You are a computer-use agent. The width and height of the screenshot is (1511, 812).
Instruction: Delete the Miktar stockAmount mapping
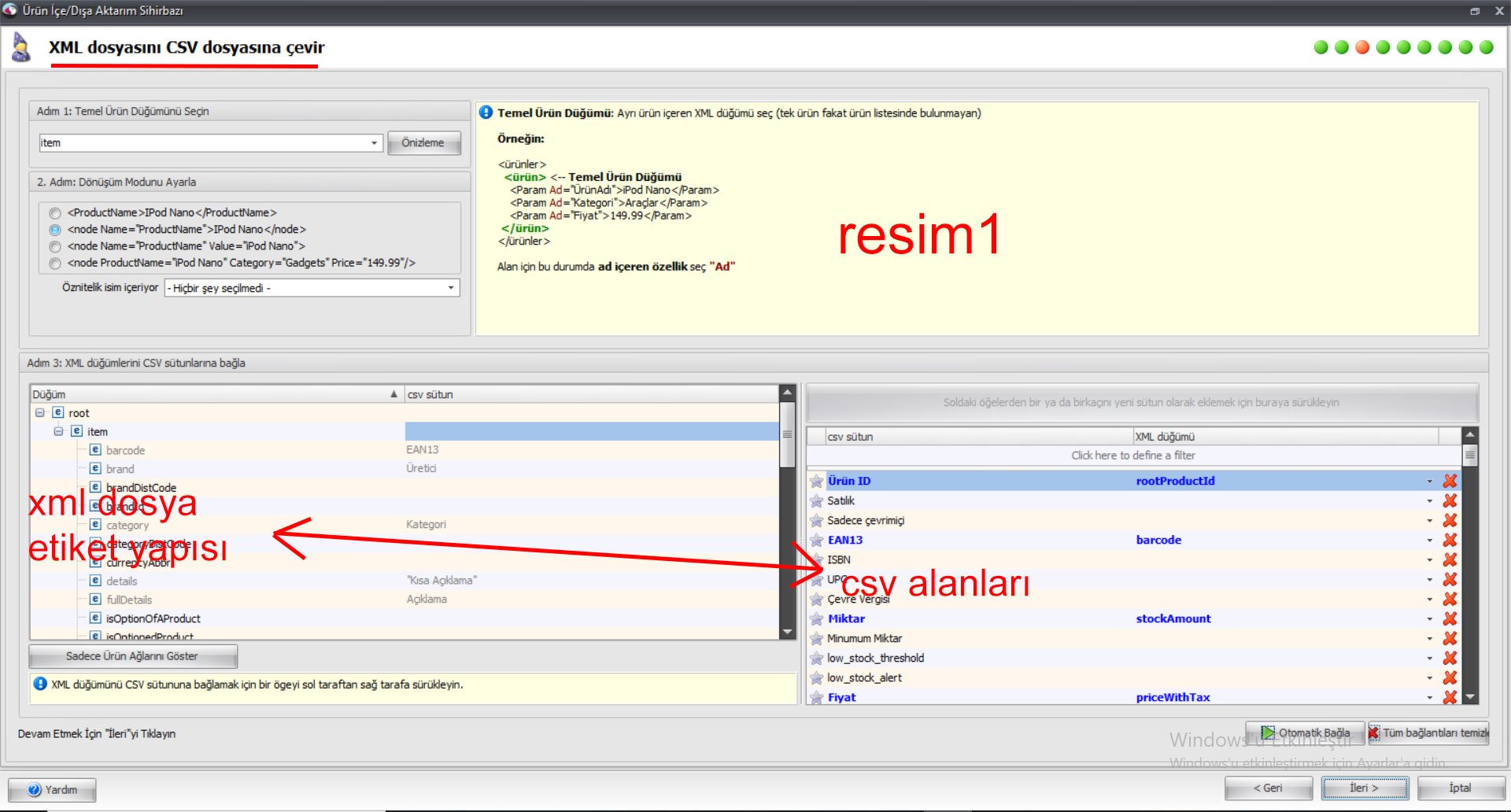click(1450, 618)
